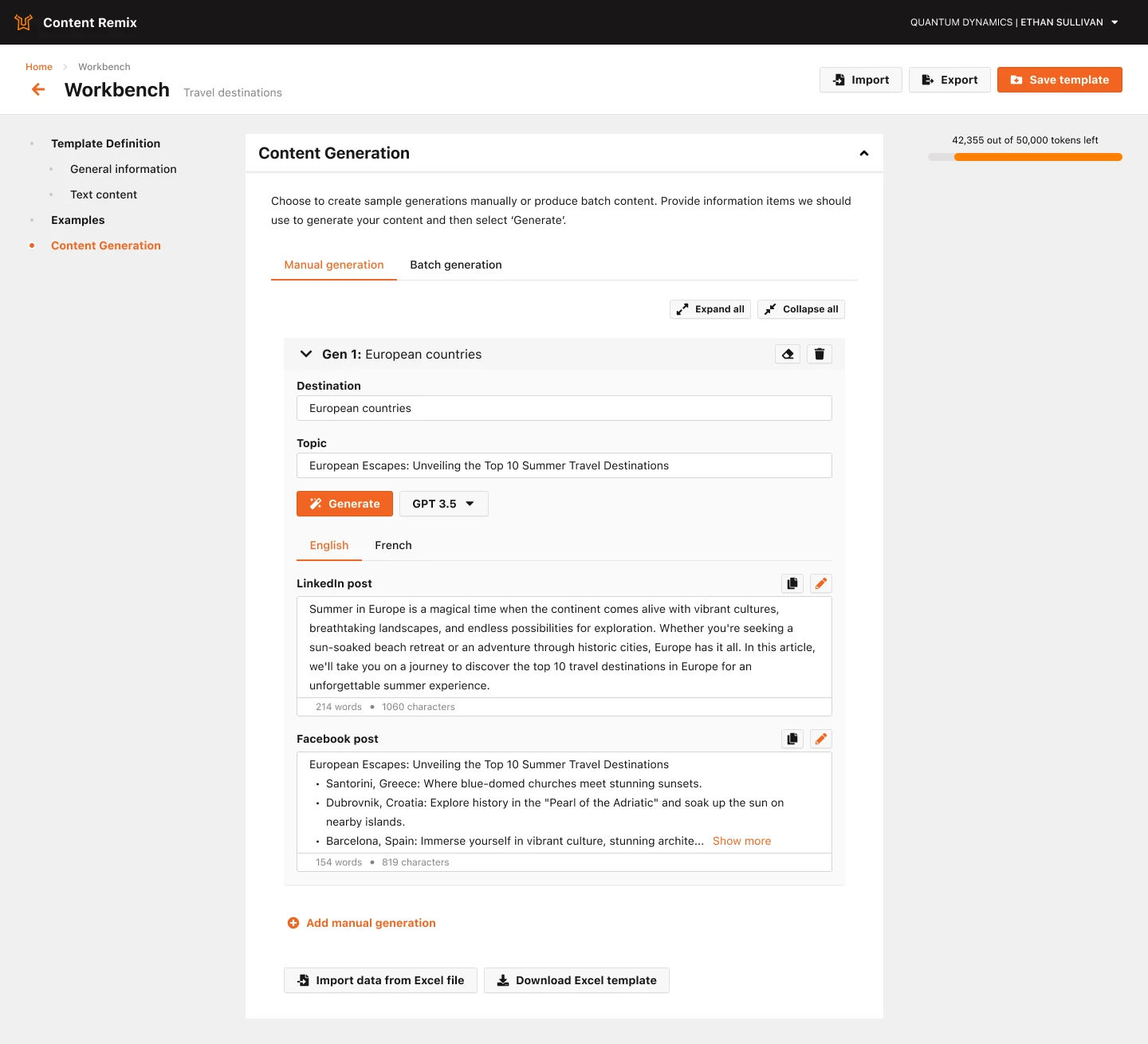Click the Content Remix logo icon
Viewport: 1148px width, 1044px height.
[23, 22]
